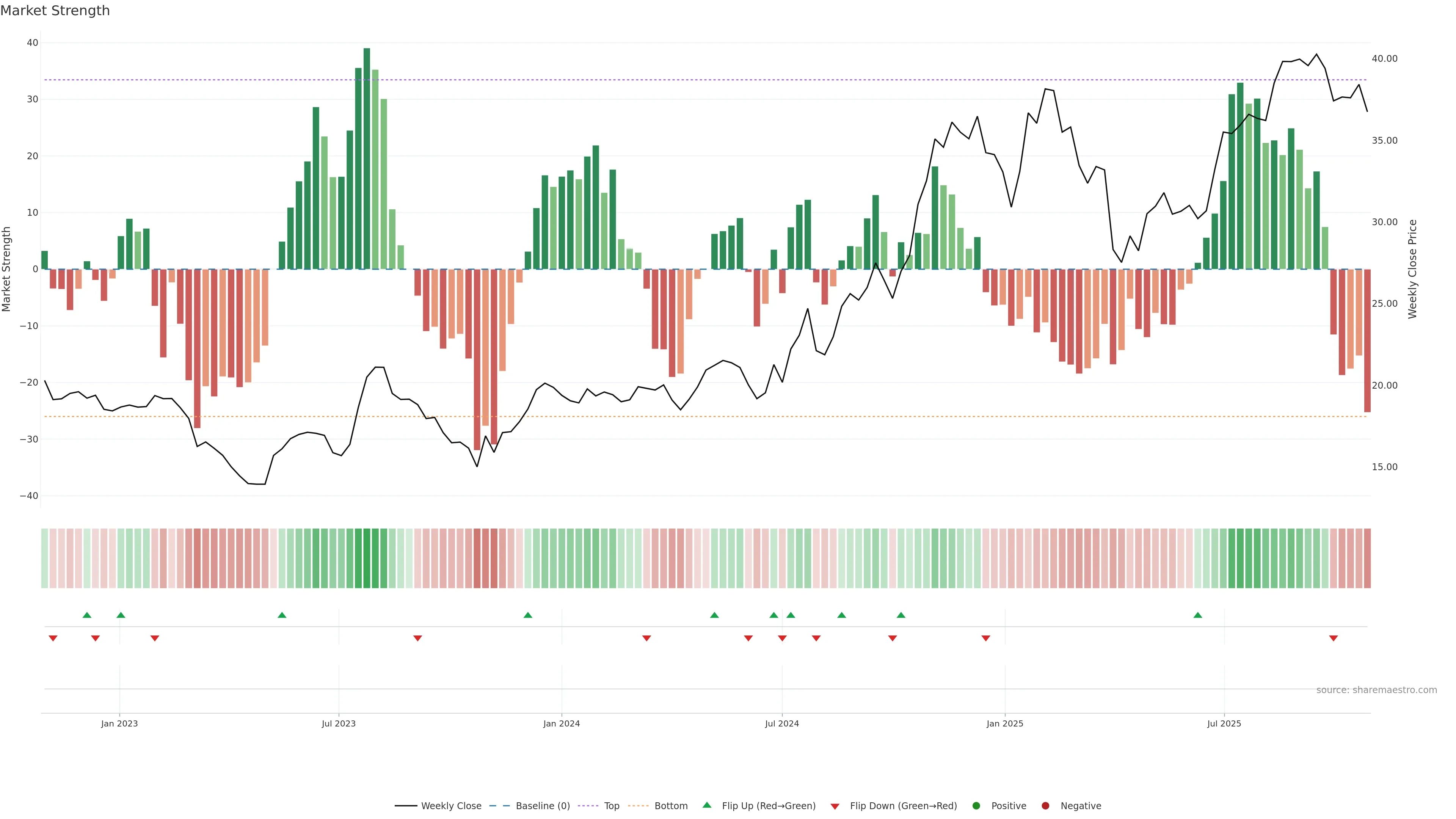Image resolution: width=1456 pixels, height=819 pixels.
Task: Click the red Flip Down legend triangle
Action: coord(835,806)
